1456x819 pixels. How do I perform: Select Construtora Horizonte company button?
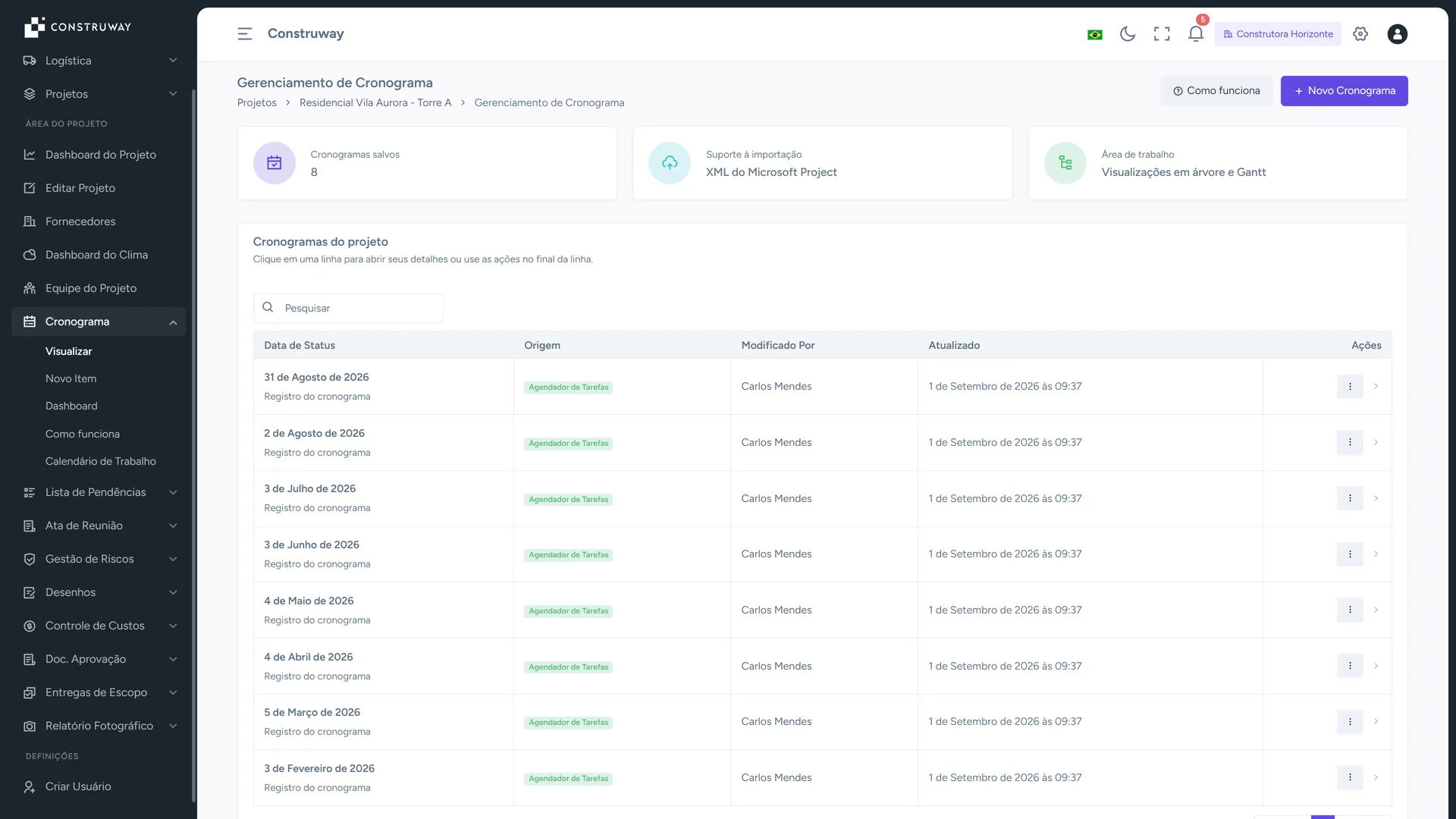click(1278, 34)
